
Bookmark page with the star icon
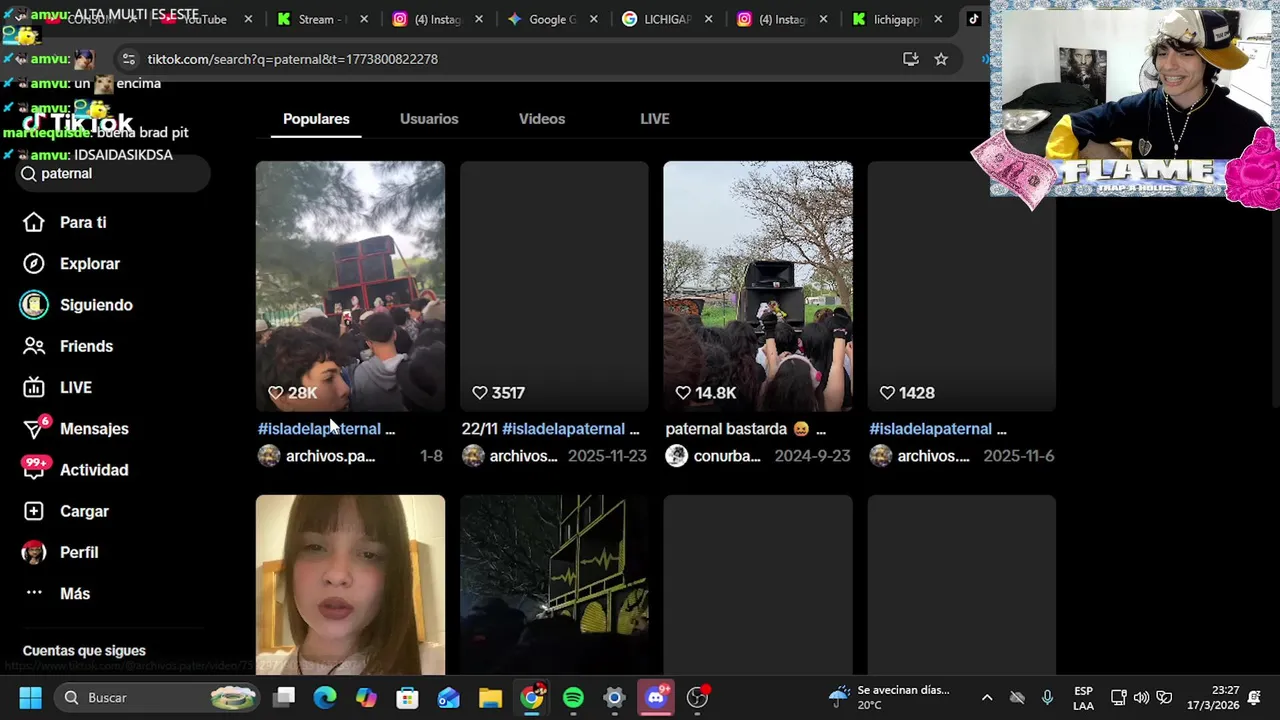coord(941,59)
